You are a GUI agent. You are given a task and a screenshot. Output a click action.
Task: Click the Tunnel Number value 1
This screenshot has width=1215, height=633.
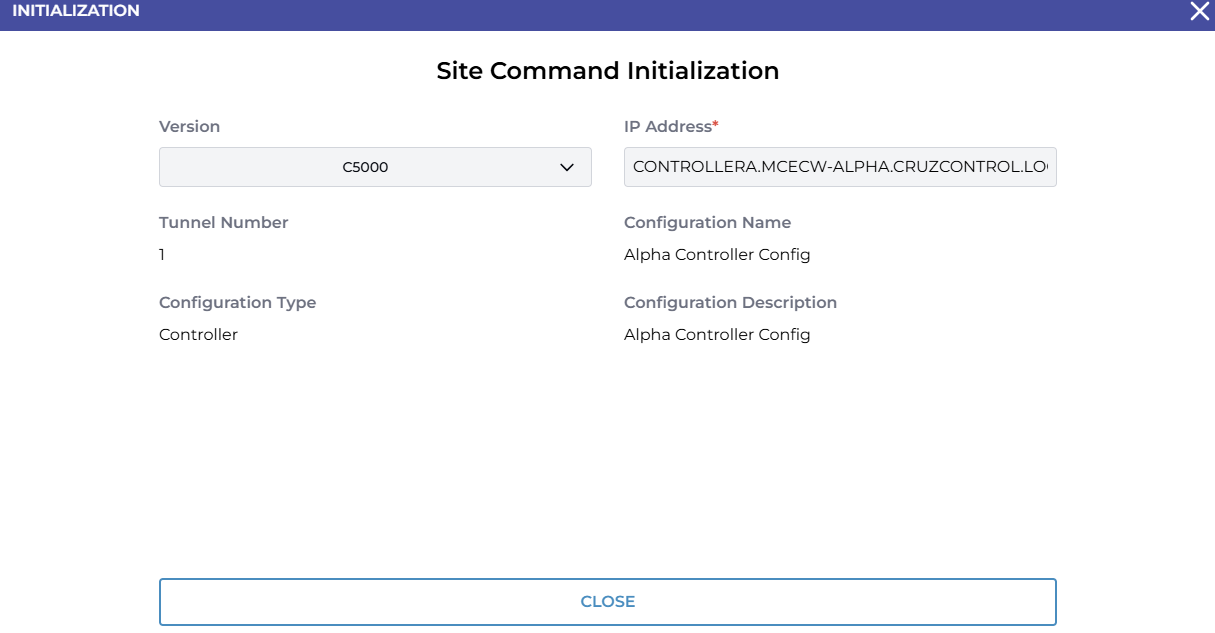click(x=162, y=255)
